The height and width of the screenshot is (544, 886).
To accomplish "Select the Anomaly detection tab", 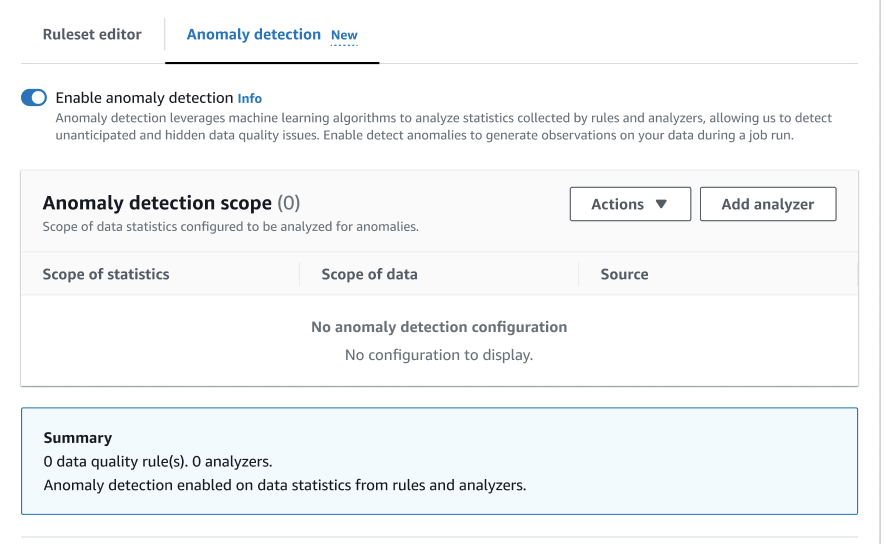I will click(253, 34).
